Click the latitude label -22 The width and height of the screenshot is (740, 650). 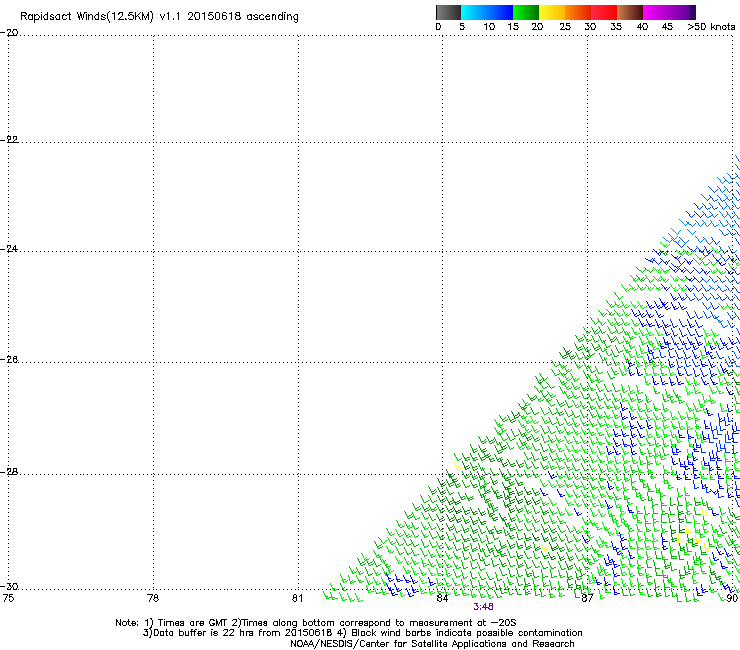10,140
